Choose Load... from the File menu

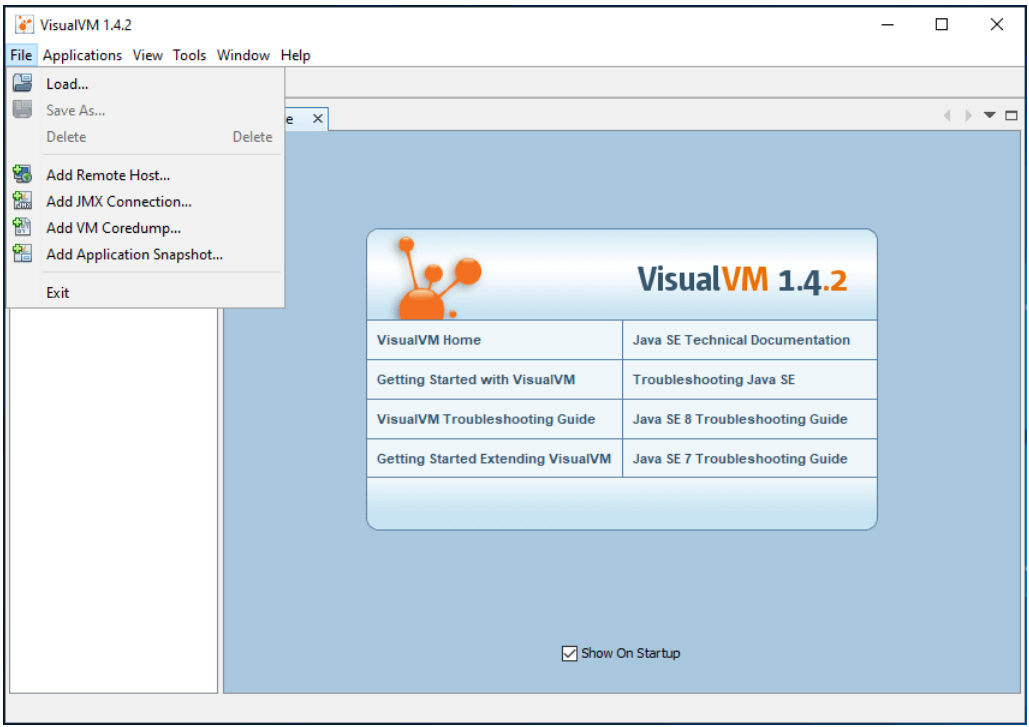[146, 83]
